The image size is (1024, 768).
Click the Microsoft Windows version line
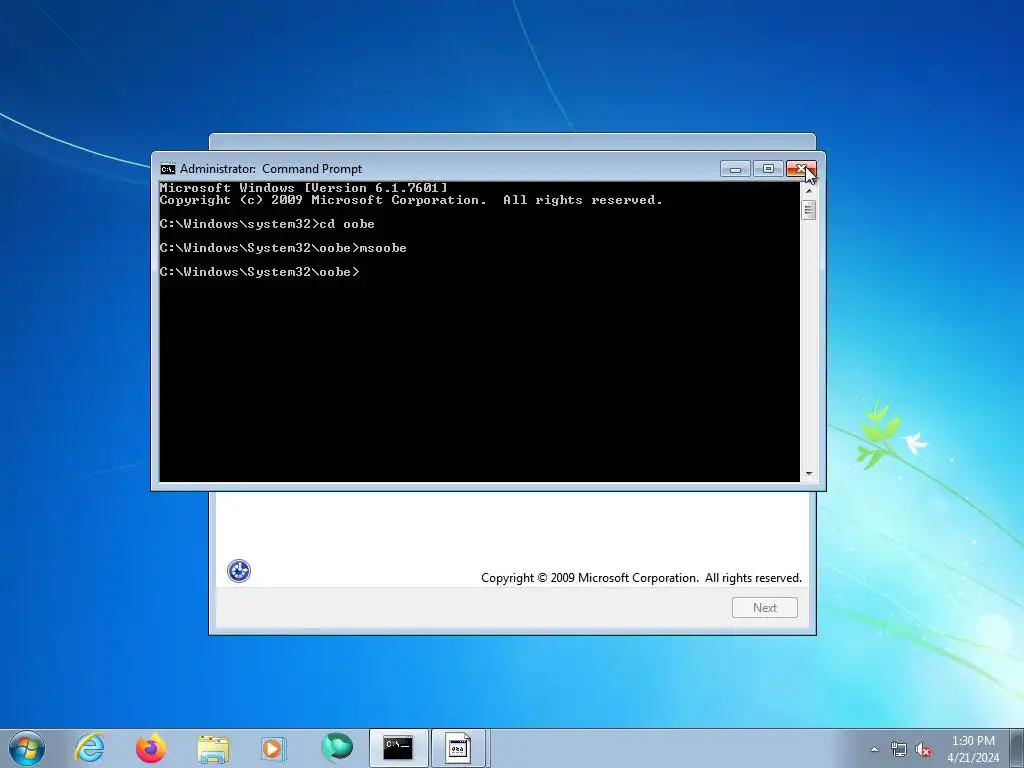tap(304, 188)
